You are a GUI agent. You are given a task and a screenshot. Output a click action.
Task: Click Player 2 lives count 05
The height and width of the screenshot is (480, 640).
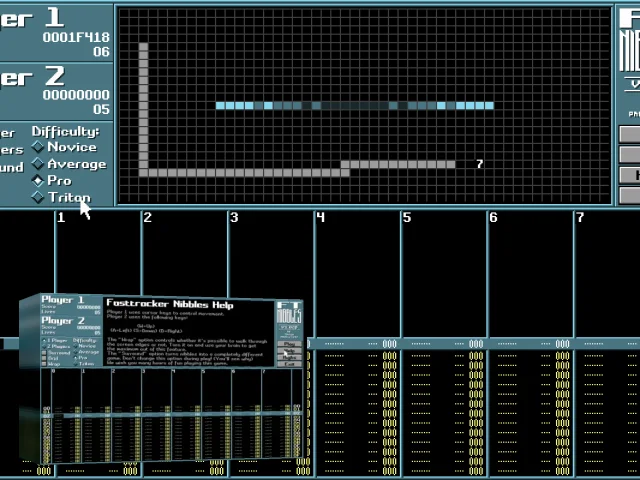point(101,109)
